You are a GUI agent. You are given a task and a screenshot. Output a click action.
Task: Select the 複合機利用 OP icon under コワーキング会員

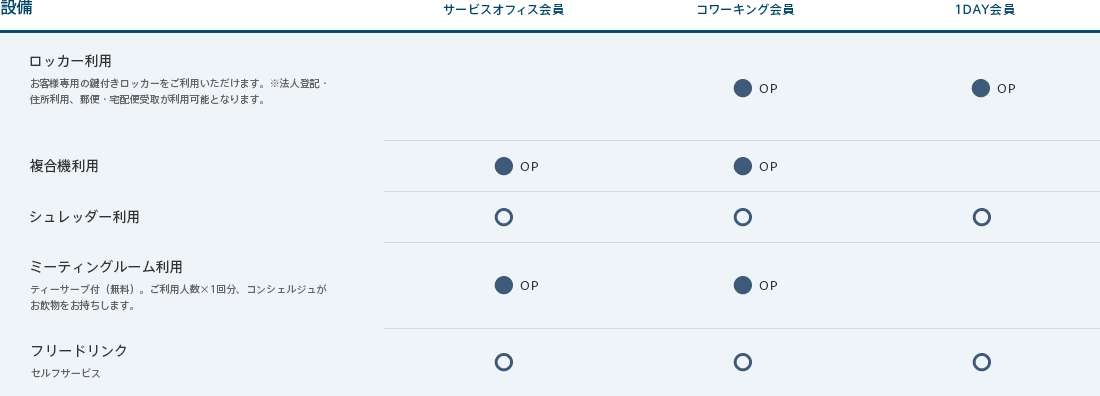pos(742,166)
